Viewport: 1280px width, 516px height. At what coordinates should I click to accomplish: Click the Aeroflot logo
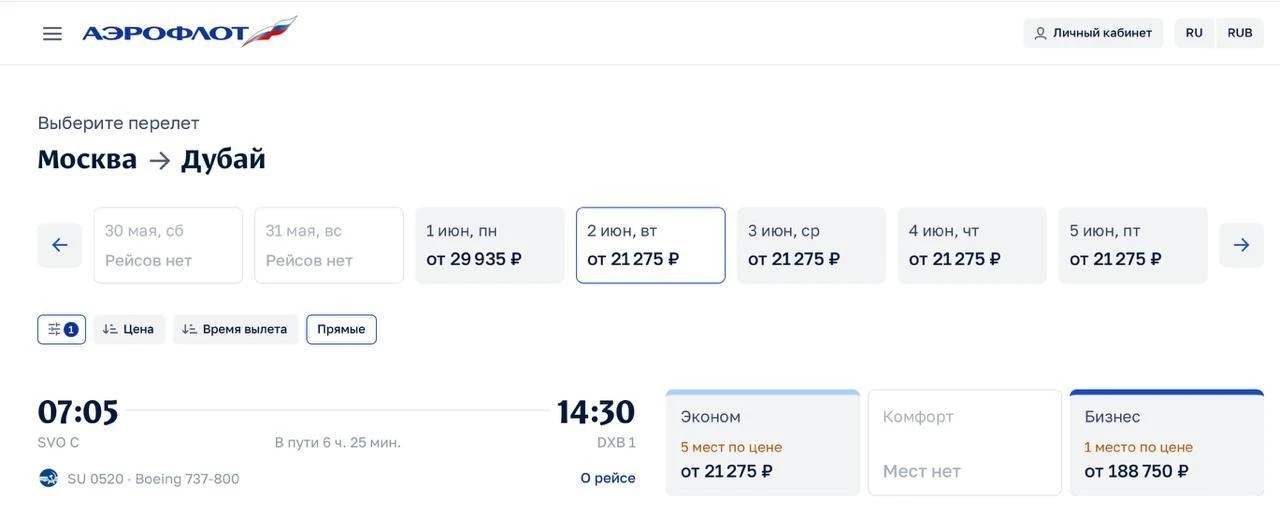tap(189, 32)
